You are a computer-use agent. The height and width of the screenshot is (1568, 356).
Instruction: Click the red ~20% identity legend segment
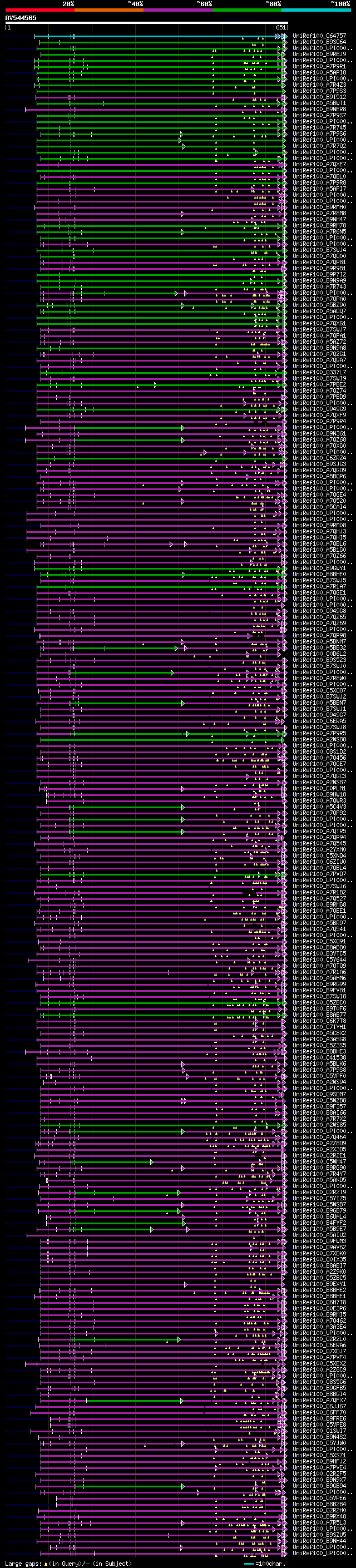tap(39, 10)
